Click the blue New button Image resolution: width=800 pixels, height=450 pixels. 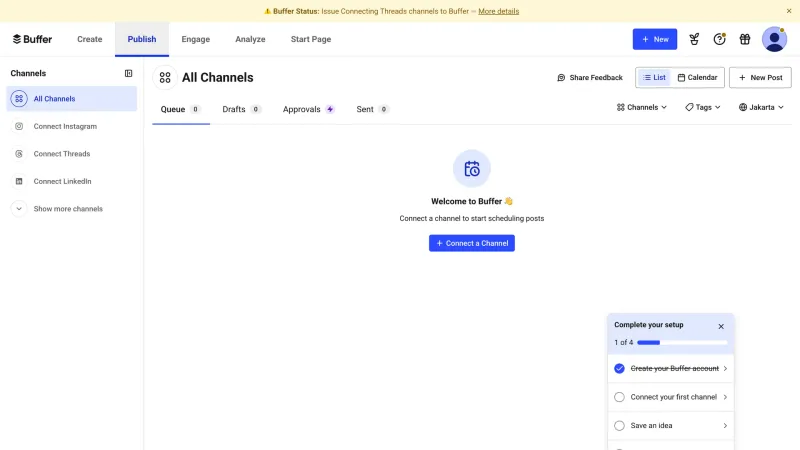pyautogui.click(x=655, y=39)
